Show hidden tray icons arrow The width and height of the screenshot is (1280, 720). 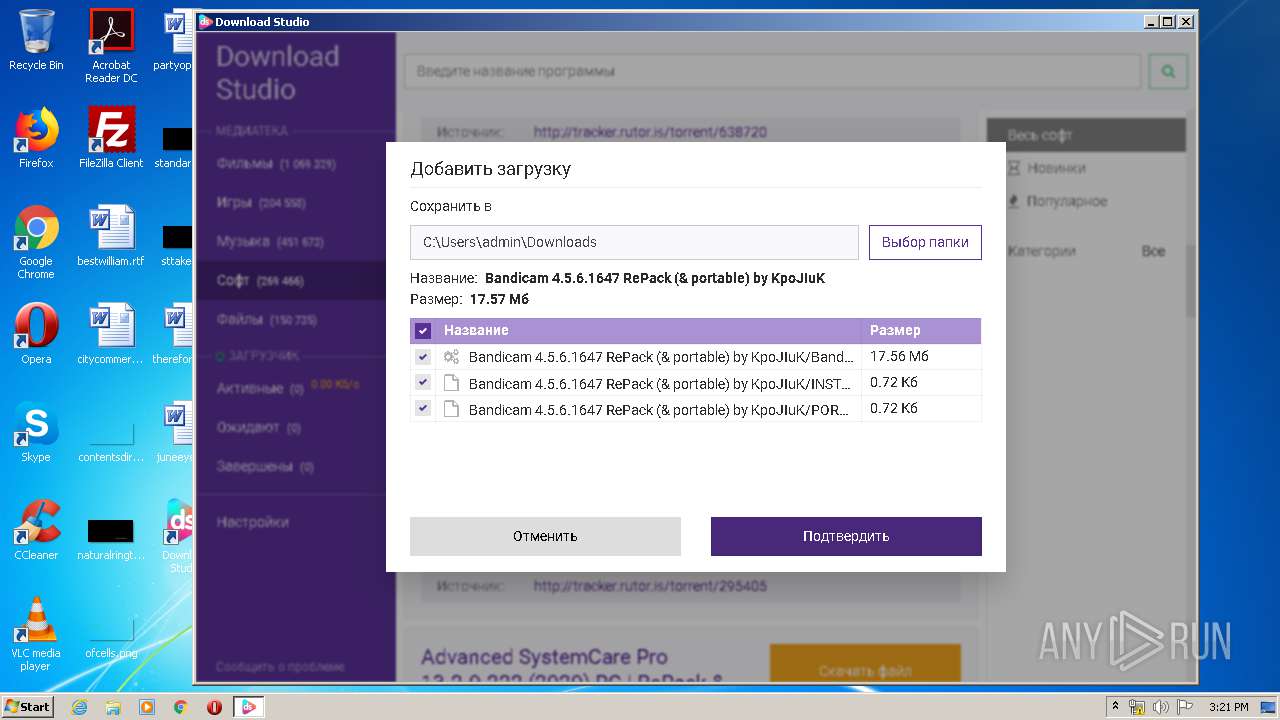[1115, 707]
